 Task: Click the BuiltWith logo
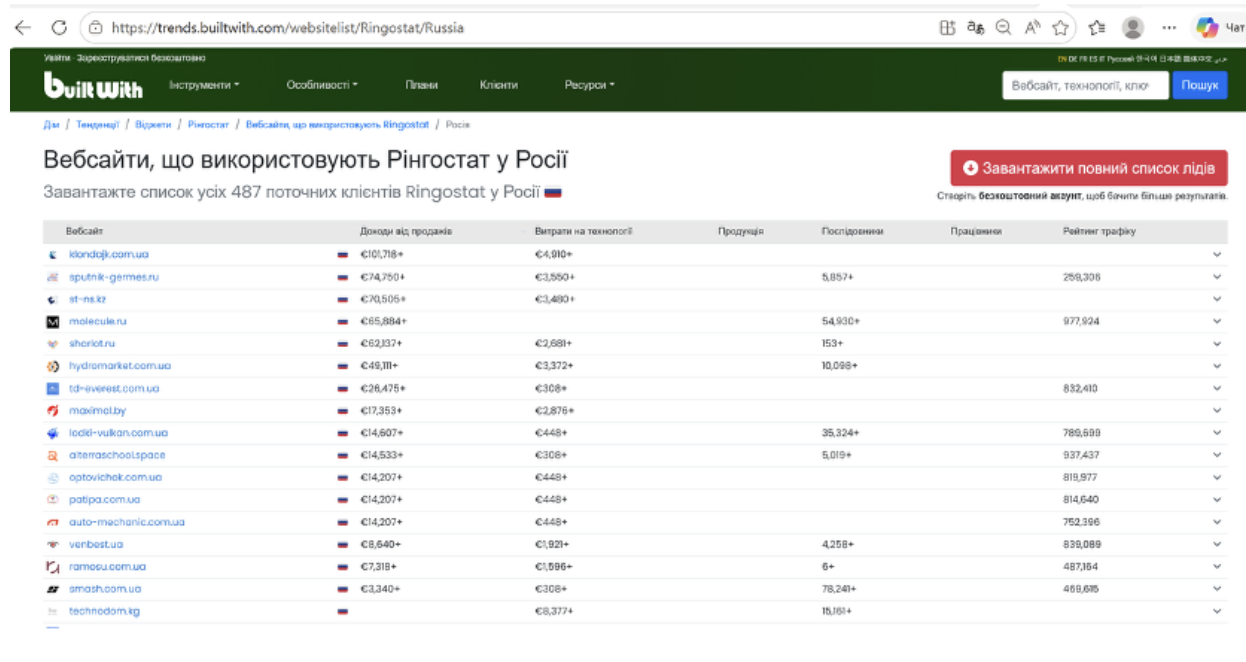click(93, 88)
